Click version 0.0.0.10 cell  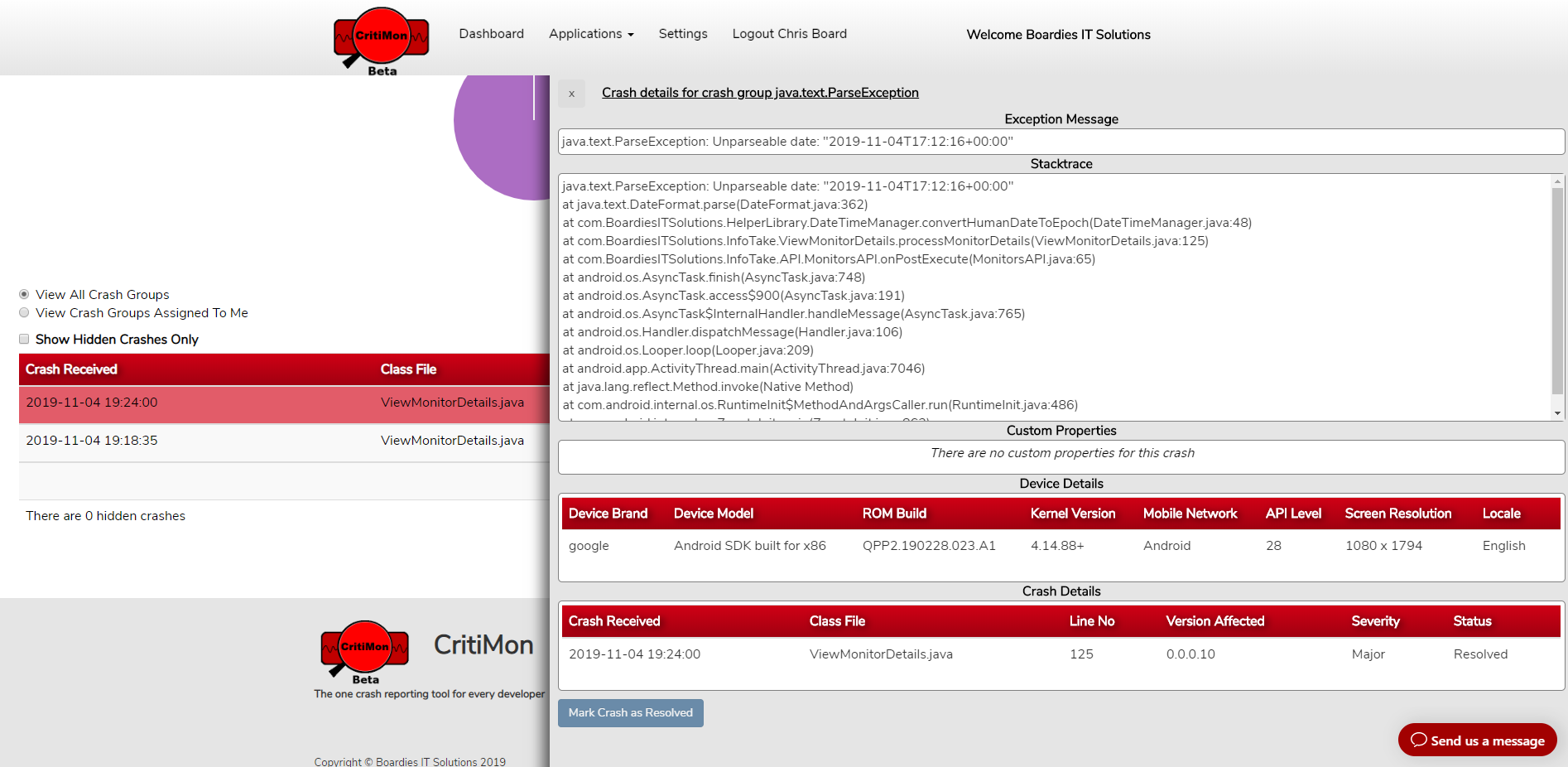[x=1190, y=654]
